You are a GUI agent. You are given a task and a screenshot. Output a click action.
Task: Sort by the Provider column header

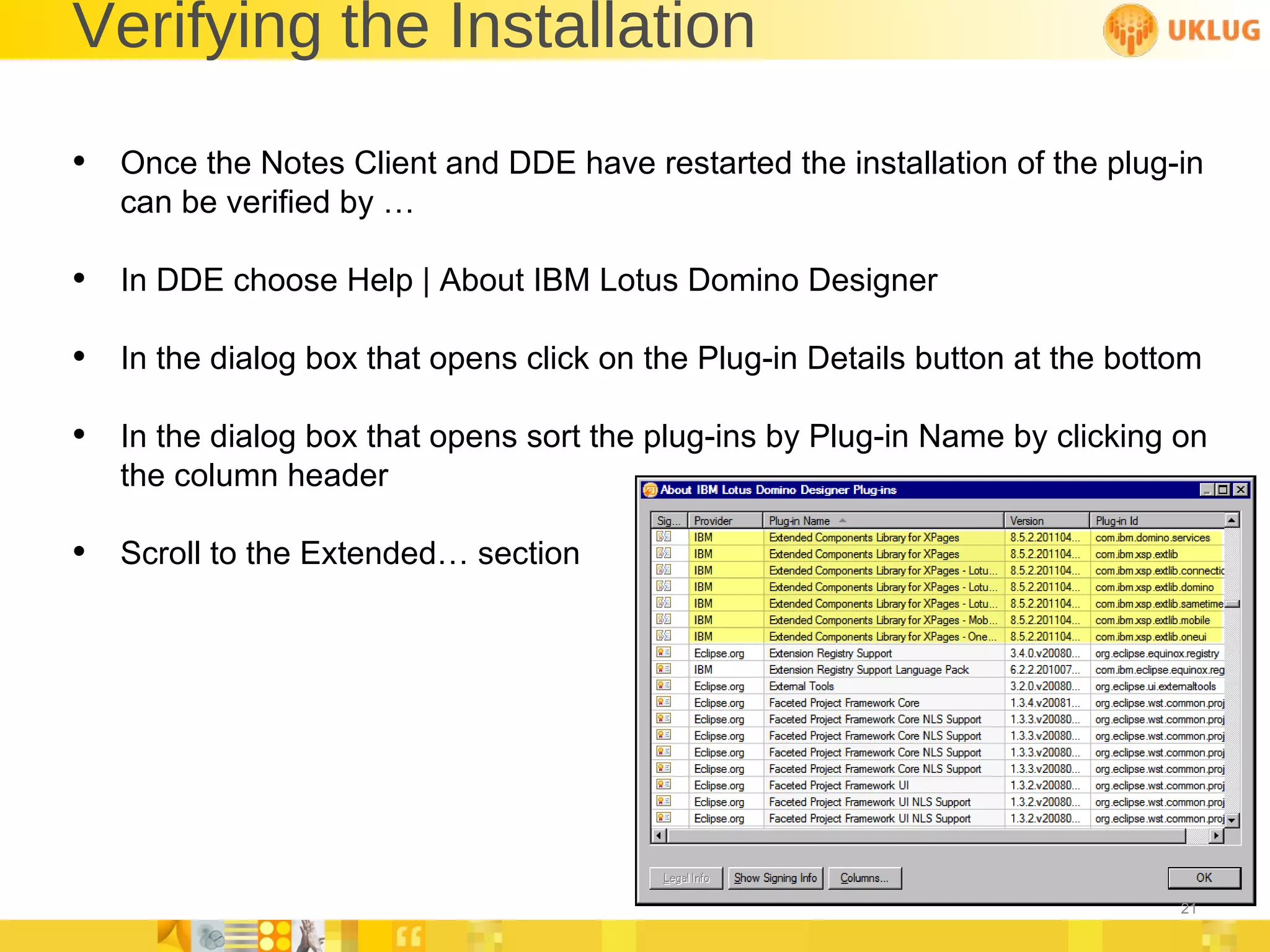(725, 521)
